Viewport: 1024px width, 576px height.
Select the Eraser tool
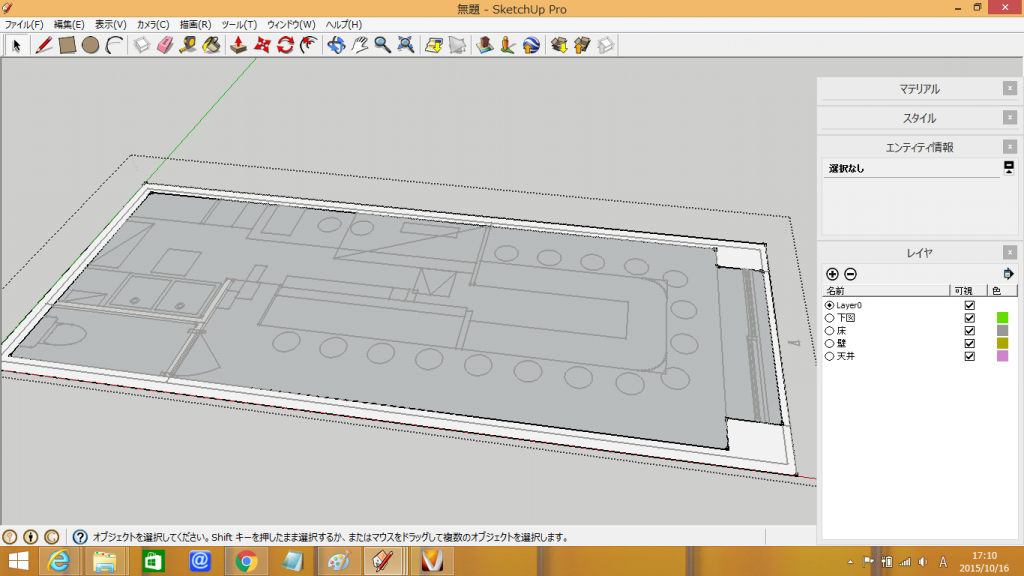pos(165,45)
